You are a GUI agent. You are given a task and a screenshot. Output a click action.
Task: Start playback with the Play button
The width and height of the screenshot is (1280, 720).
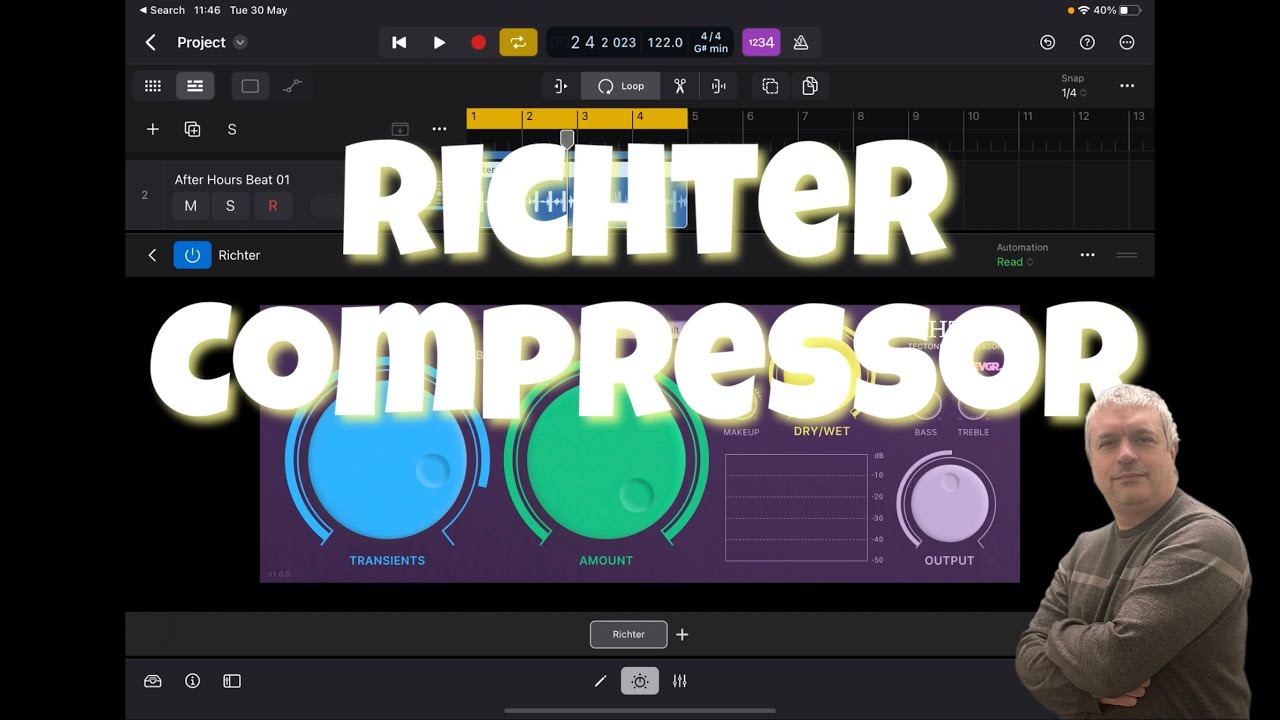(x=439, y=42)
